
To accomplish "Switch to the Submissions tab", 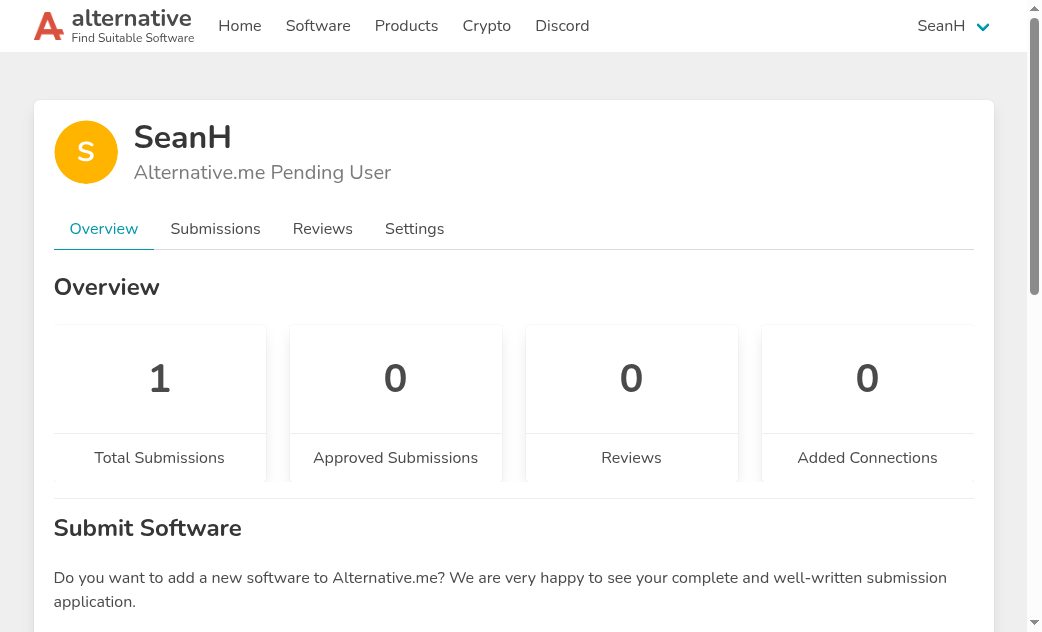I will [x=215, y=229].
